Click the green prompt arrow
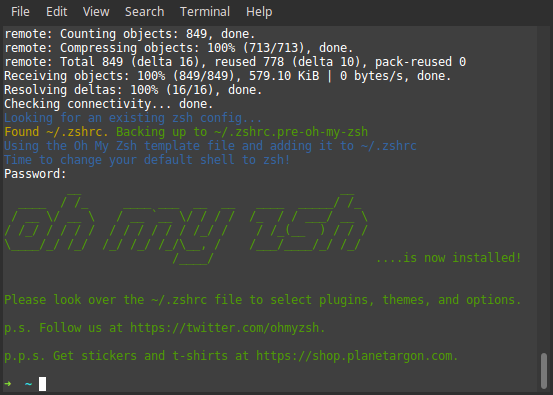 (8, 384)
